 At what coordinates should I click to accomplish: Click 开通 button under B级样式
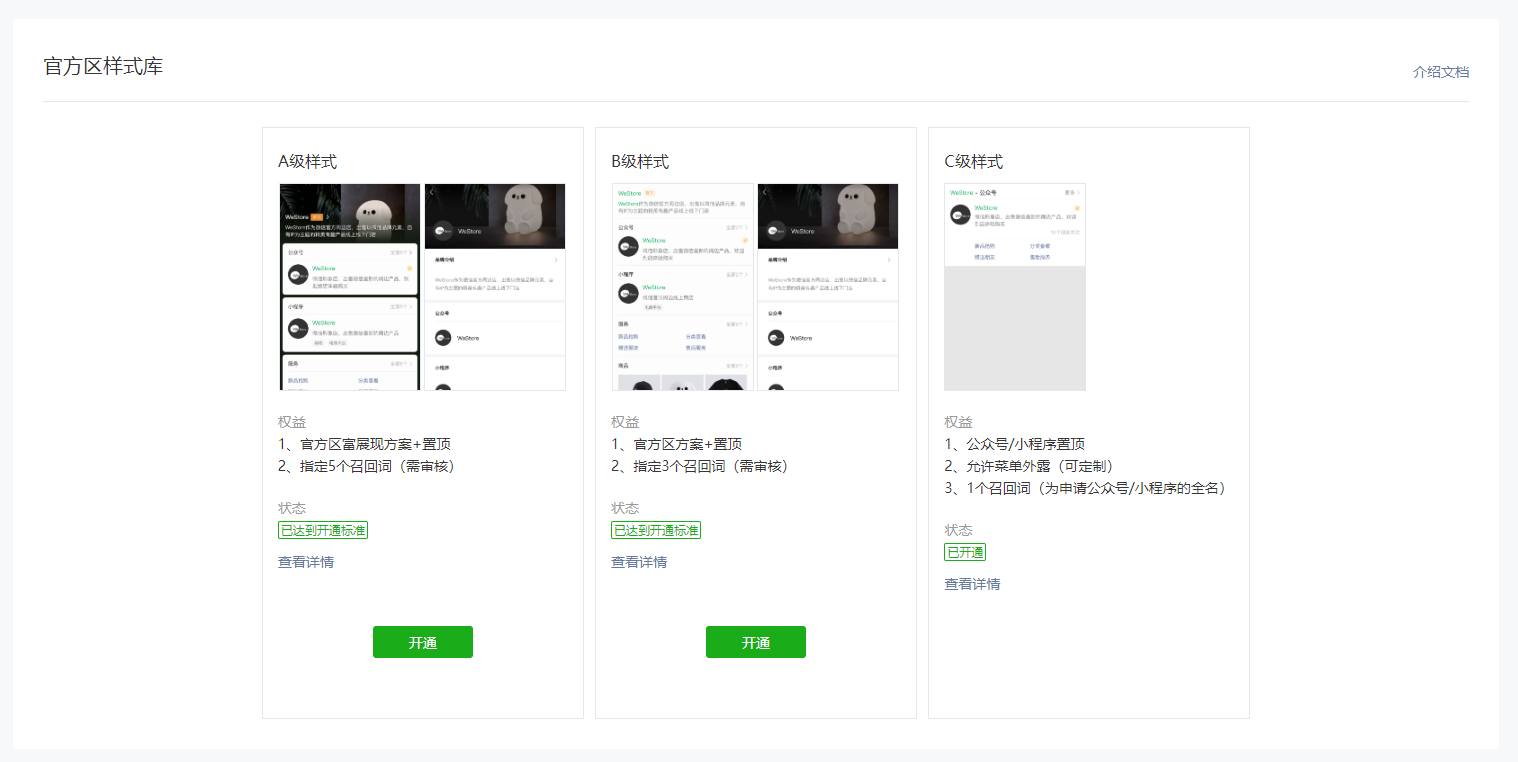click(x=756, y=642)
